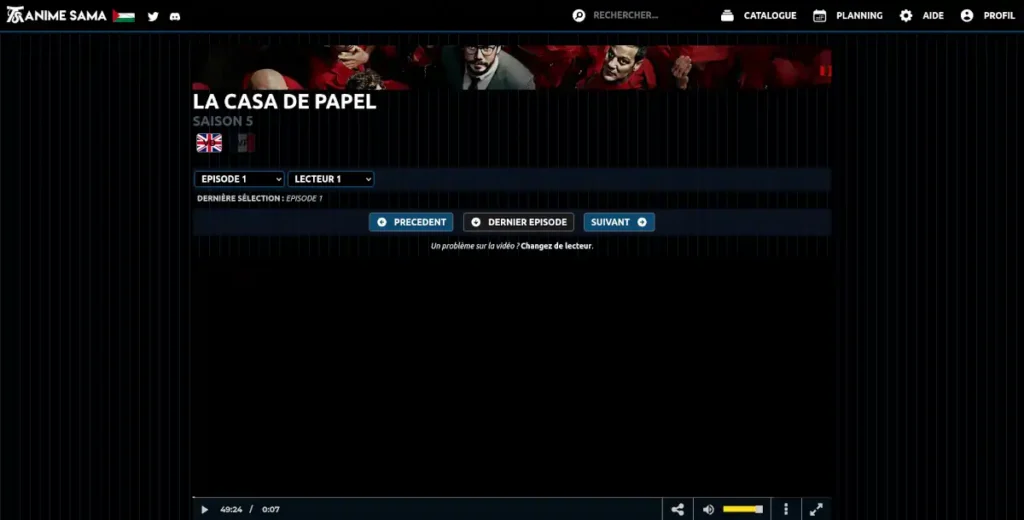Viewport: 1024px width, 520px height.
Task: Adjust the yellow volume slider
Action: 743,510
